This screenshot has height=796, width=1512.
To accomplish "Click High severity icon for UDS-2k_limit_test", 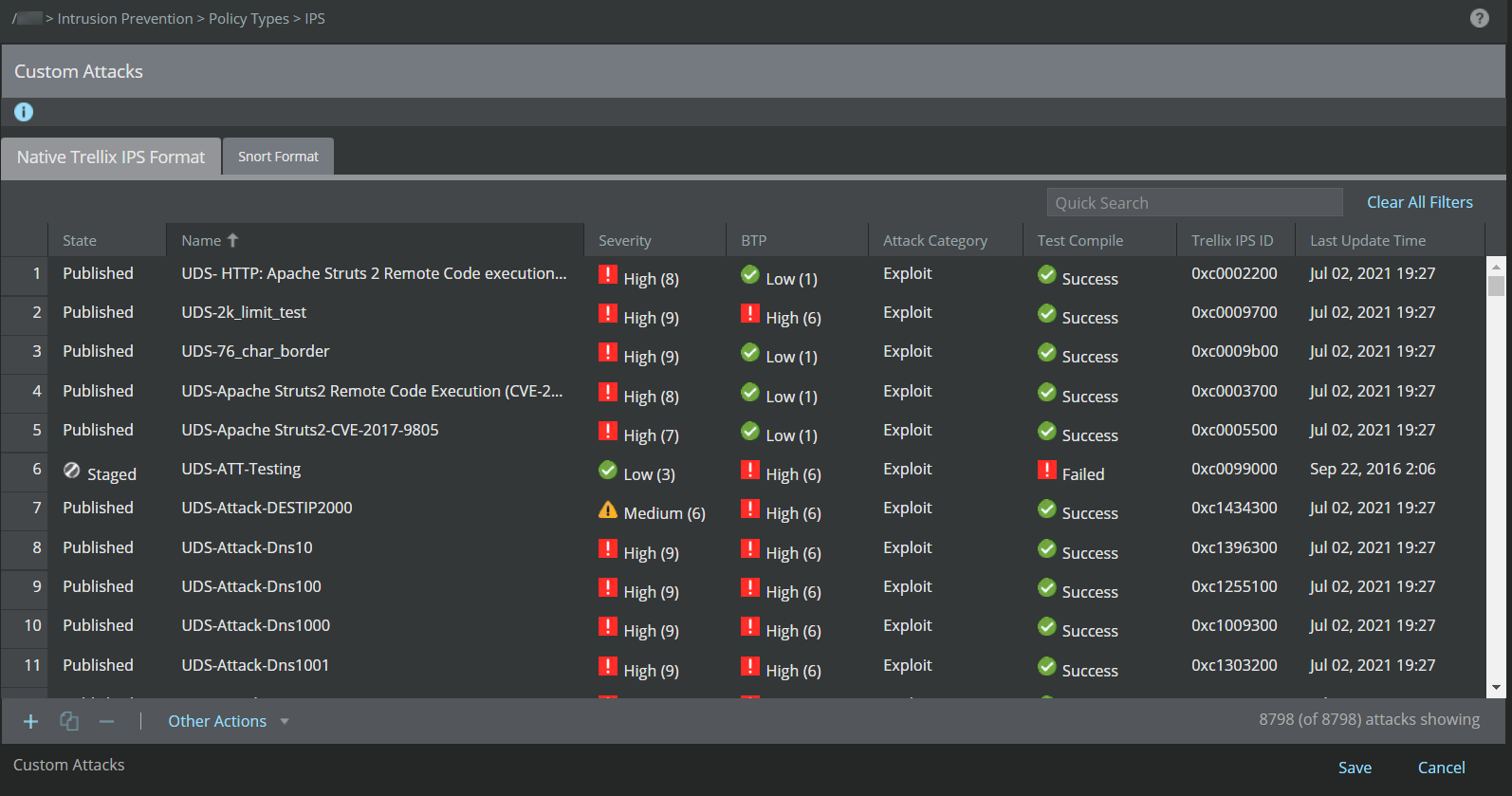I will tap(608, 313).
